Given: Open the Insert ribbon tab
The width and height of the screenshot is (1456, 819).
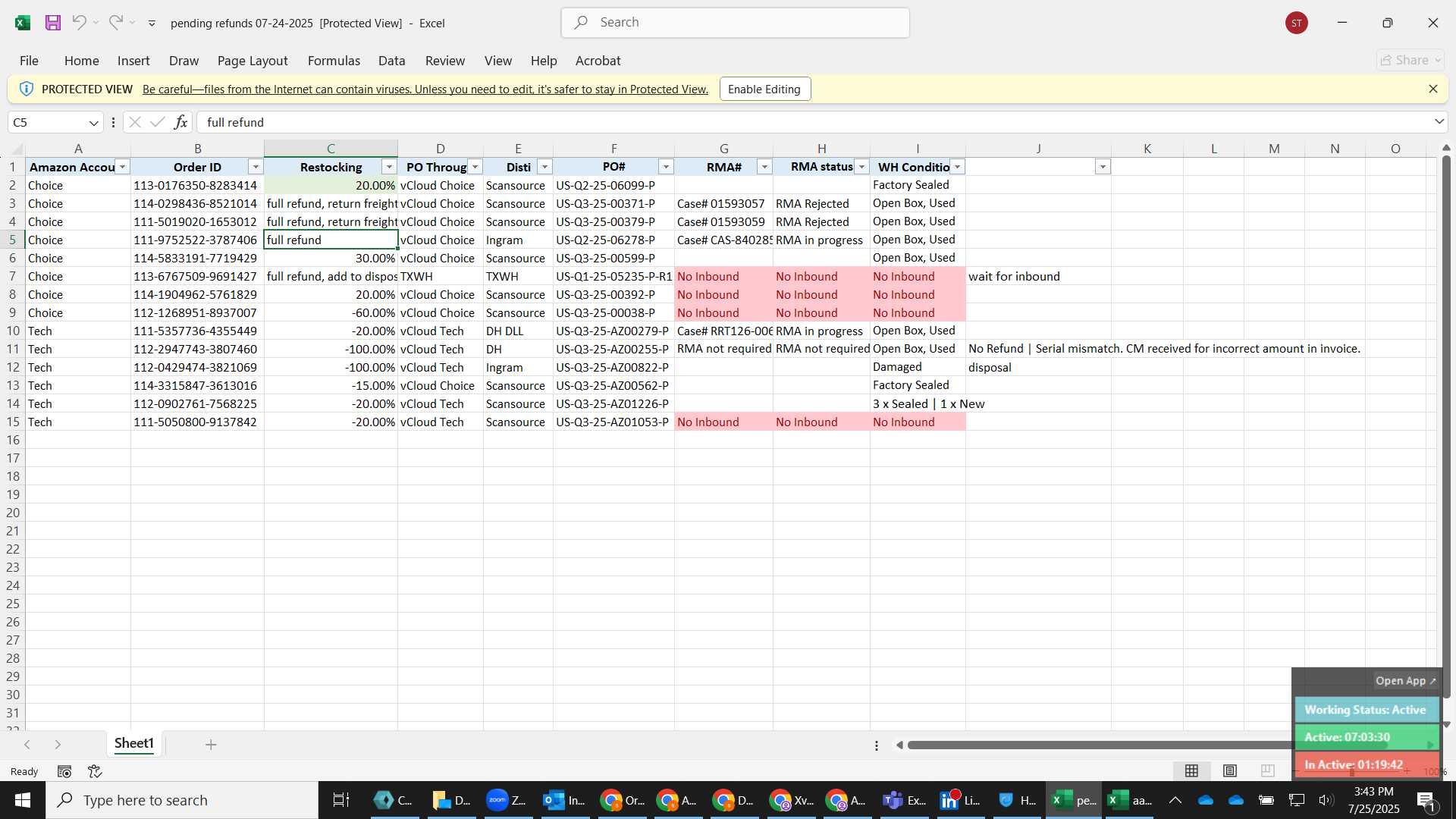Looking at the screenshot, I should pos(133,61).
